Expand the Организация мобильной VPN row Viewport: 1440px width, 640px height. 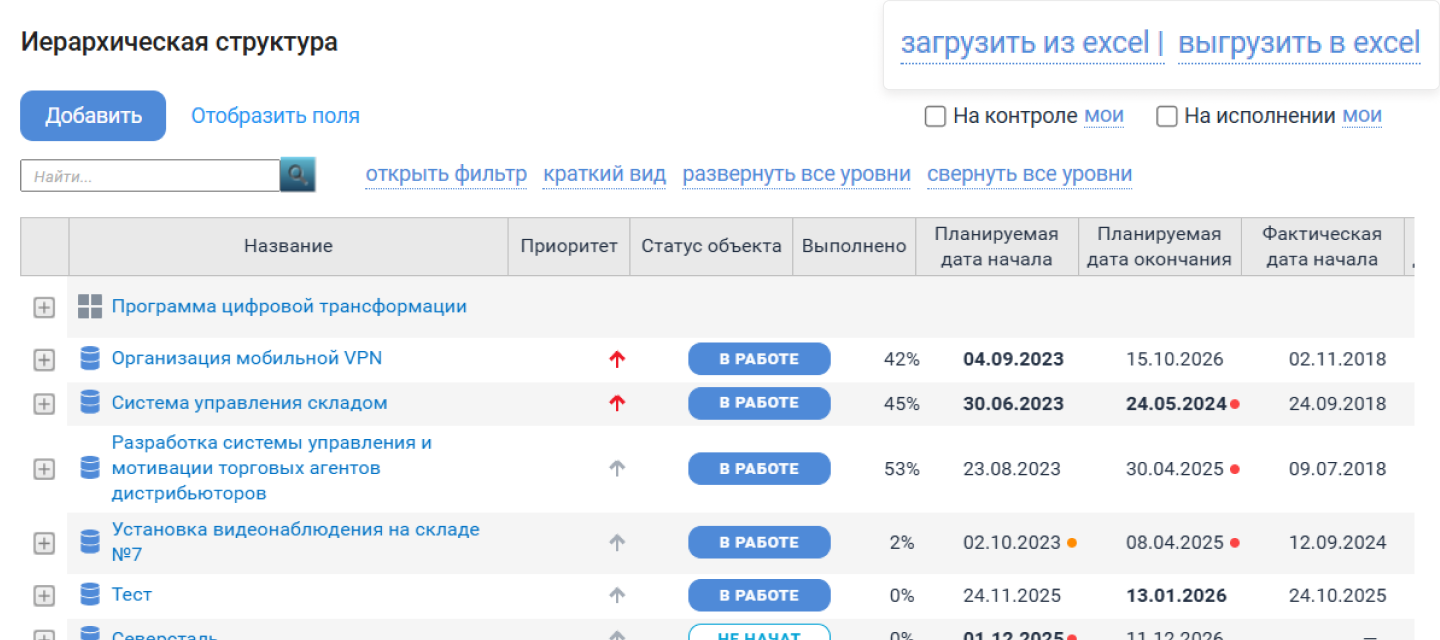(44, 360)
